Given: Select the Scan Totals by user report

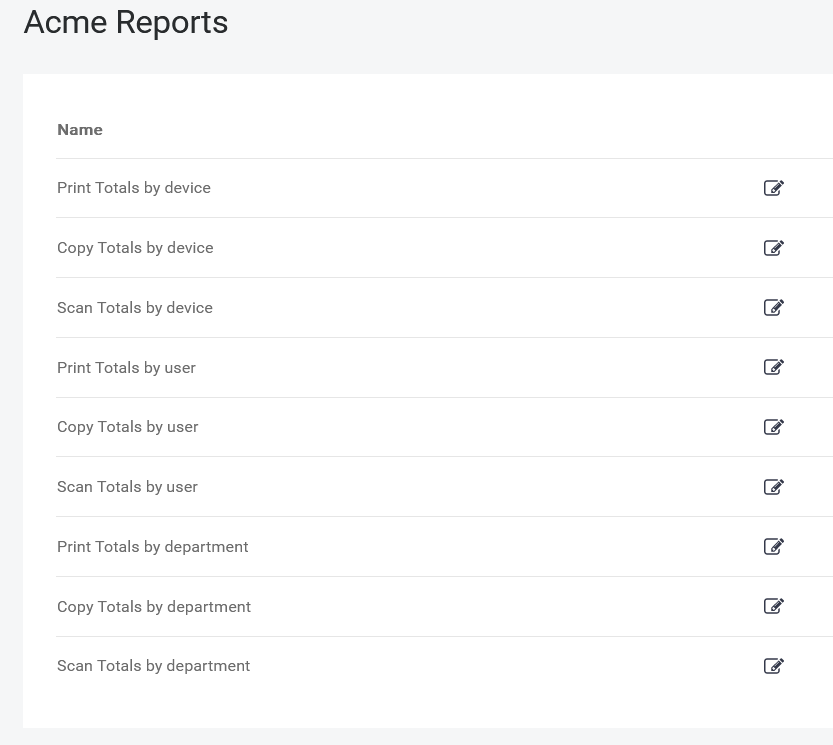Looking at the screenshot, I should coord(127,487).
